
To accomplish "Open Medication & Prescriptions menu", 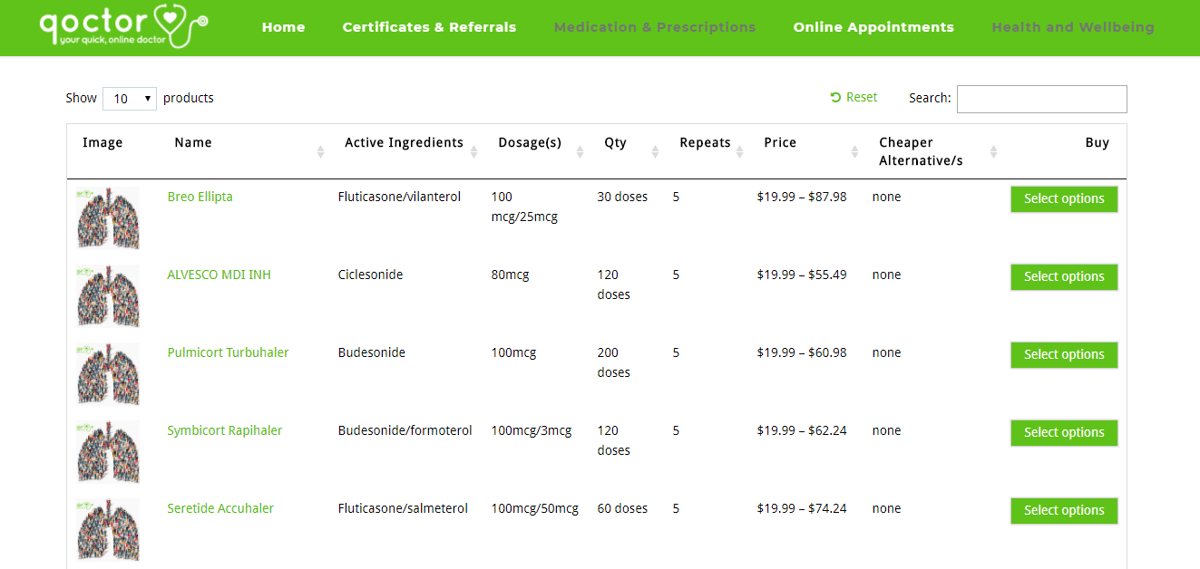I will pos(655,27).
